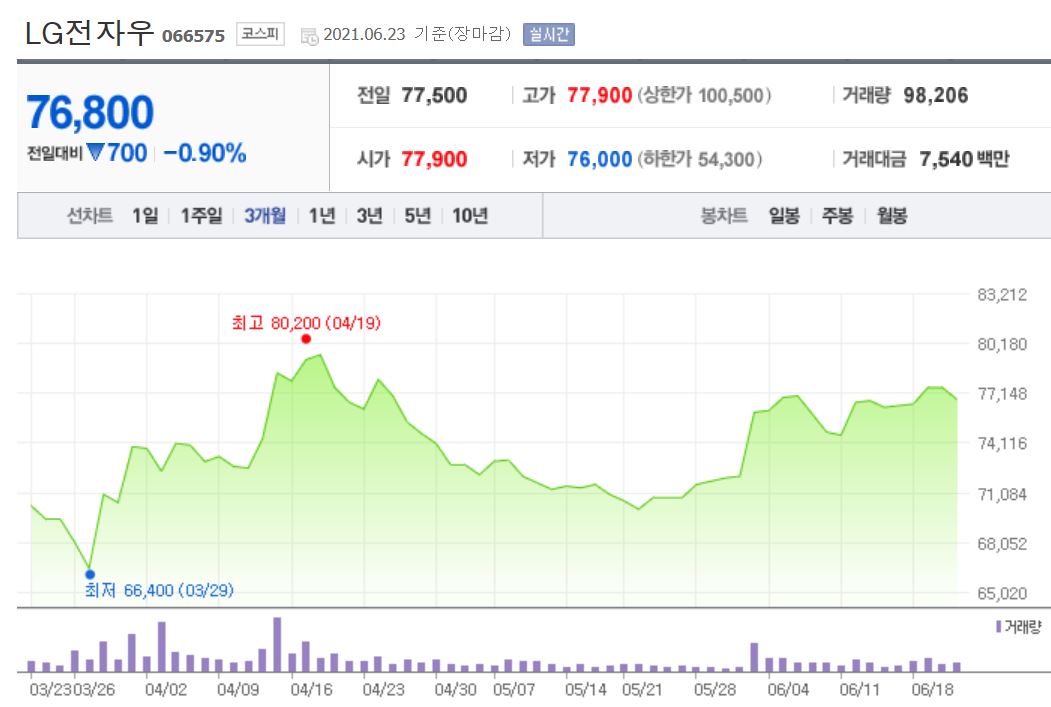Show the 10년 chart
Screen dimensions: 1051x707
[x=465, y=215]
